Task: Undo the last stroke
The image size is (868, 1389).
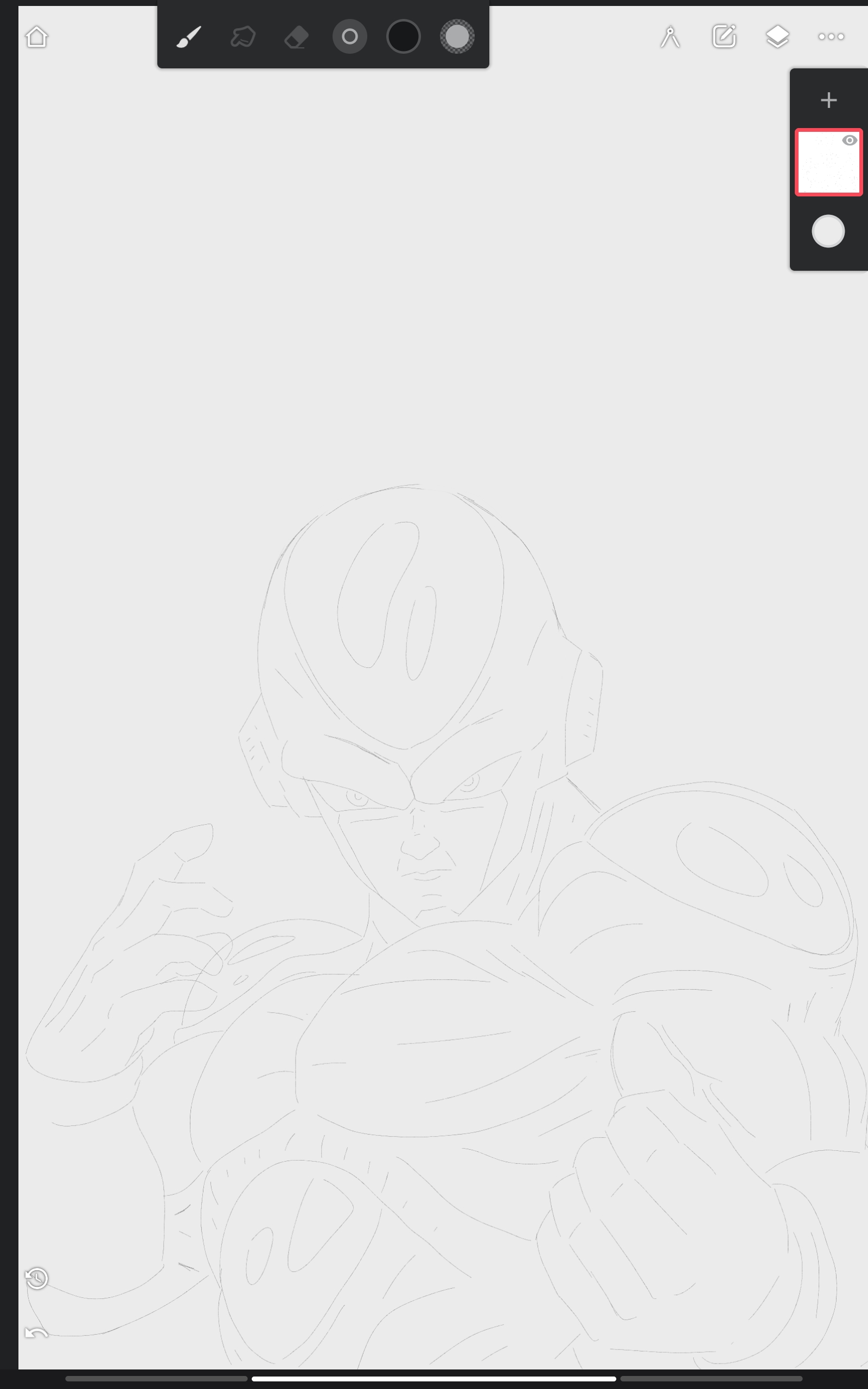Action: pos(37,1332)
